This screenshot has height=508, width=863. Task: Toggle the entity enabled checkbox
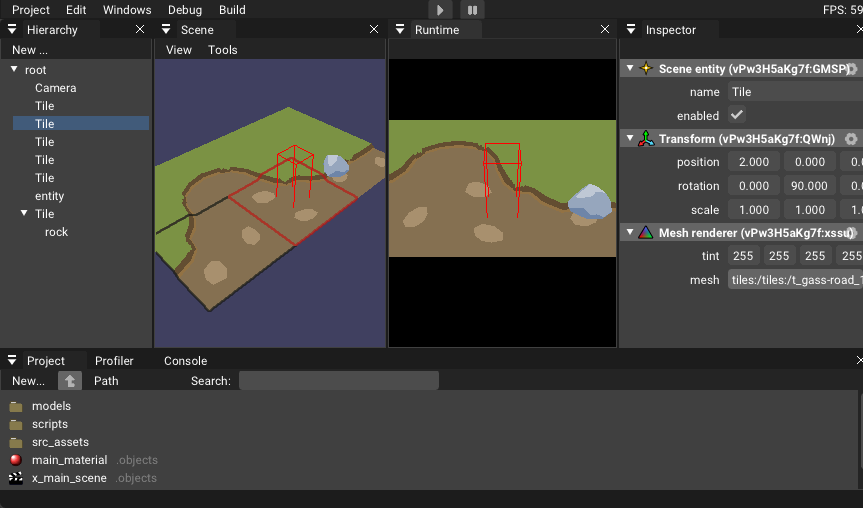pos(737,115)
